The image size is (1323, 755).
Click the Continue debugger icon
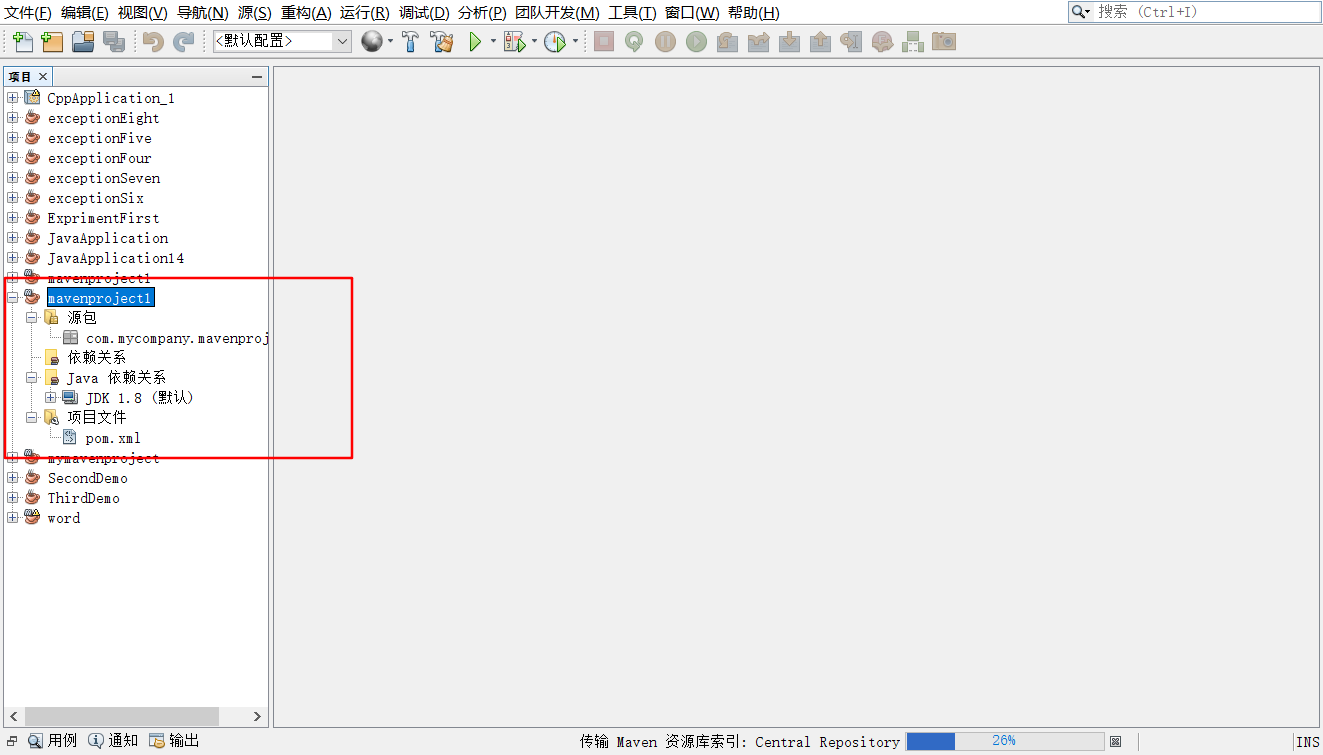696,42
